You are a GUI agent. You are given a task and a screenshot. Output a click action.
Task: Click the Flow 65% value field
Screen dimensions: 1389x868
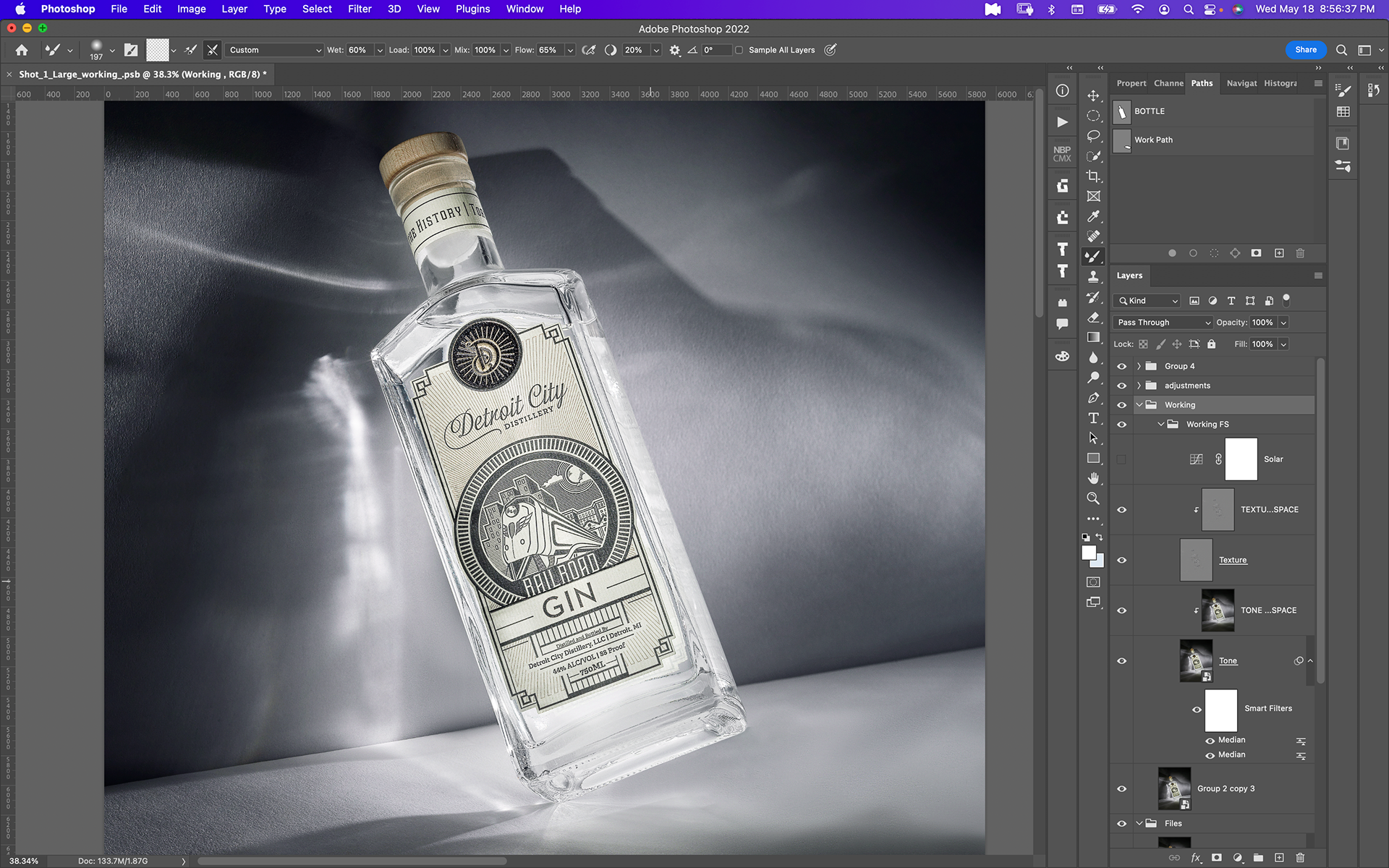click(550, 50)
